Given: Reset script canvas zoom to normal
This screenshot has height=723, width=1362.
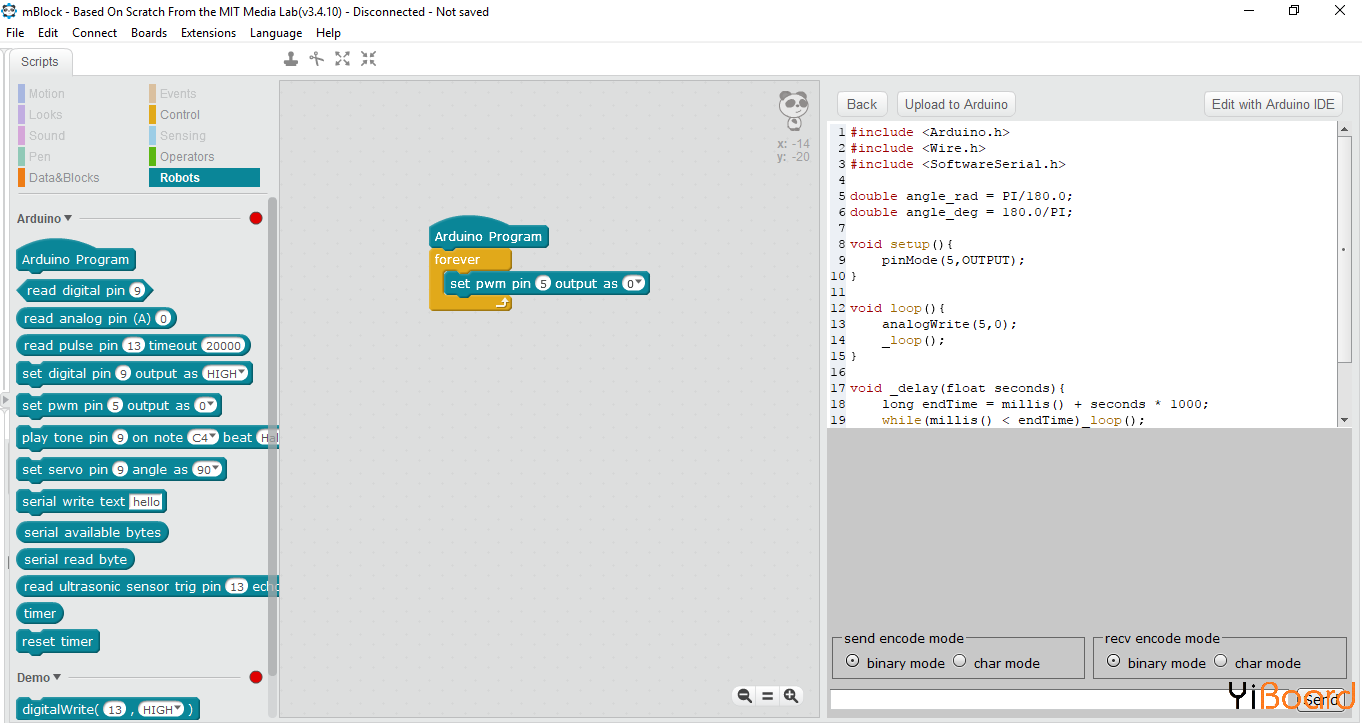Looking at the screenshot, I should pos(768,696).
